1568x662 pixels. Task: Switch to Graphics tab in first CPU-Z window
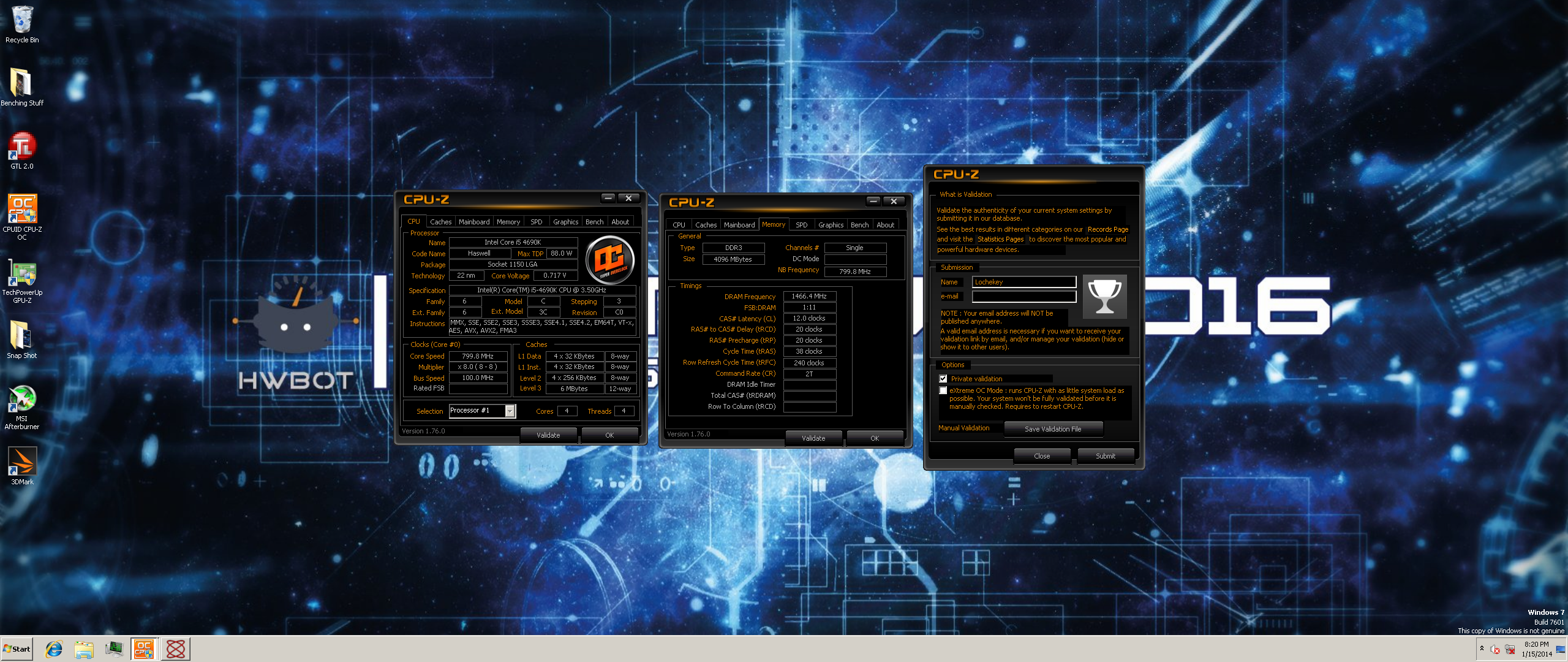565,222
